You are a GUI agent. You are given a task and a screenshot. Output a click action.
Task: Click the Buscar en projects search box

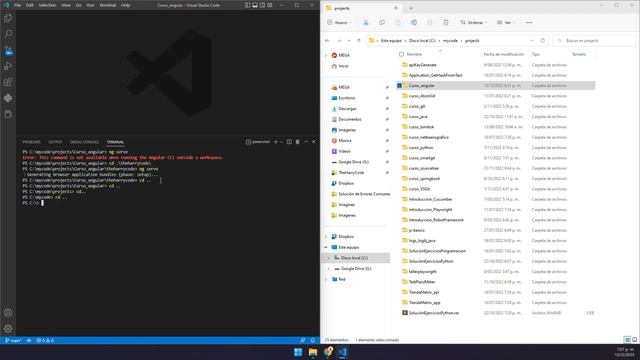[x=594, y=41]
